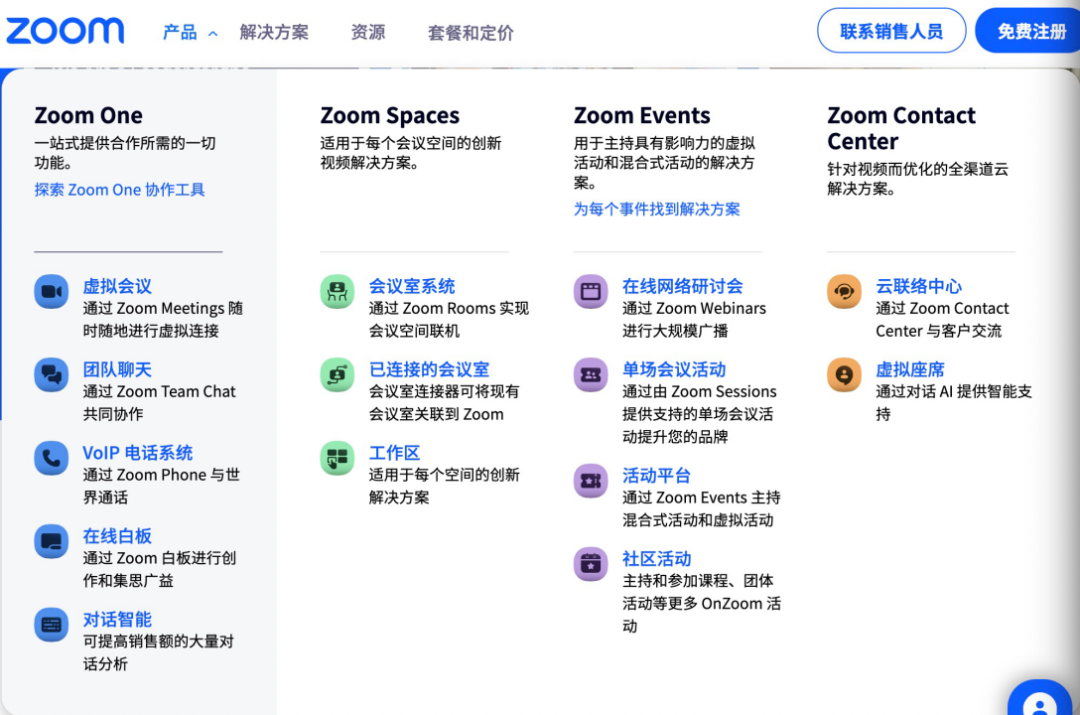The width and height of the screenshot is (1080, 715).
Task: Click the 会议室系统 green rooms icon
Action: point(337,292)
